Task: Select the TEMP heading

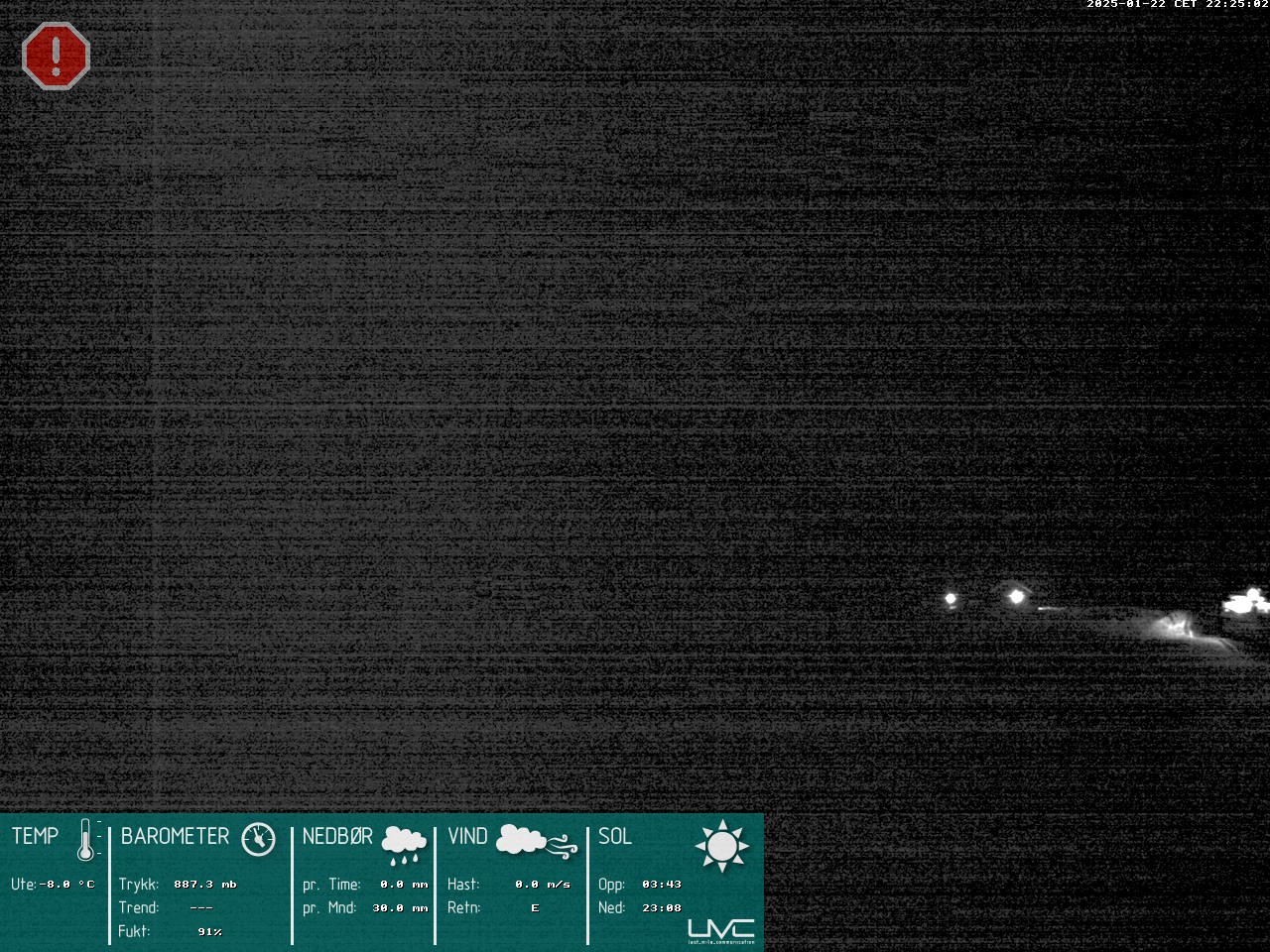Action: [36, 837]
